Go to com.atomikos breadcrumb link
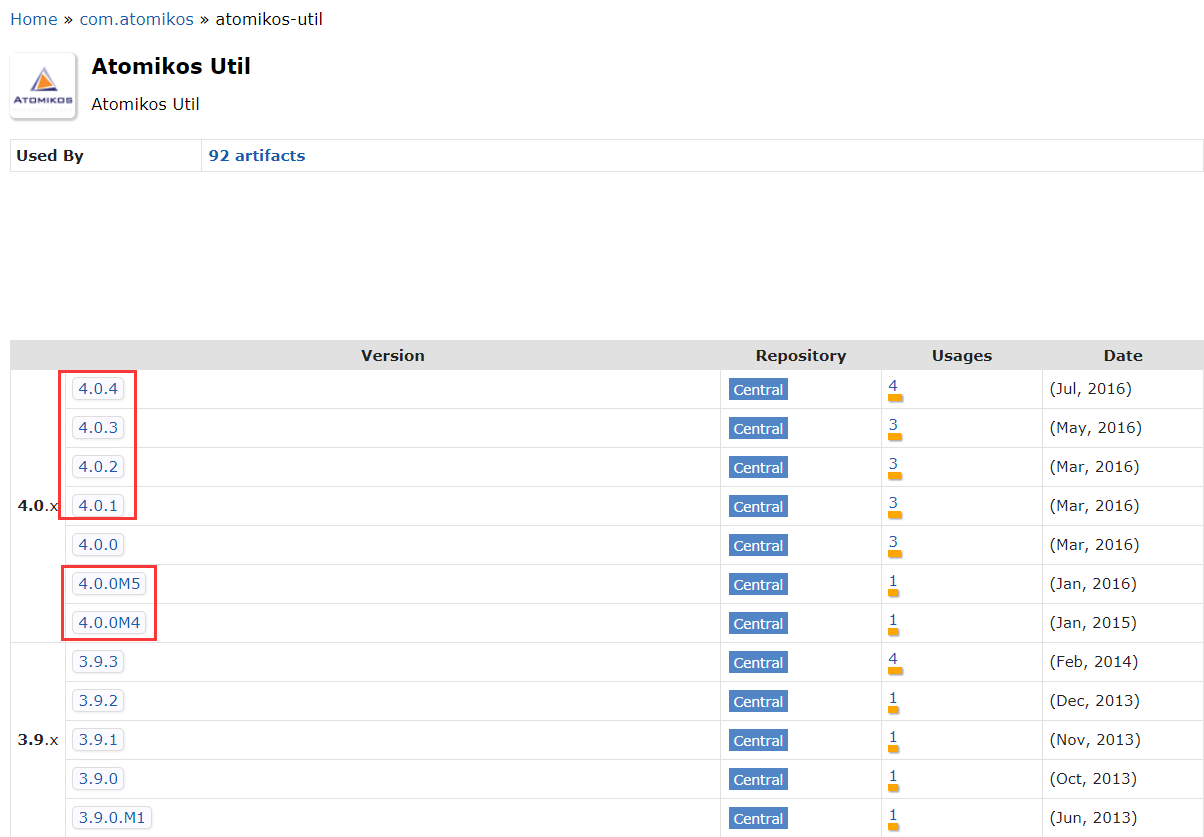The image size is (1204, 837). [136, 19]
